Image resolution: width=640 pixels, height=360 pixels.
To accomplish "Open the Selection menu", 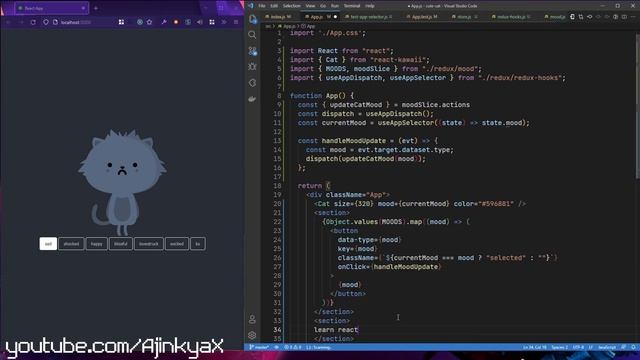I will point(291,6).
